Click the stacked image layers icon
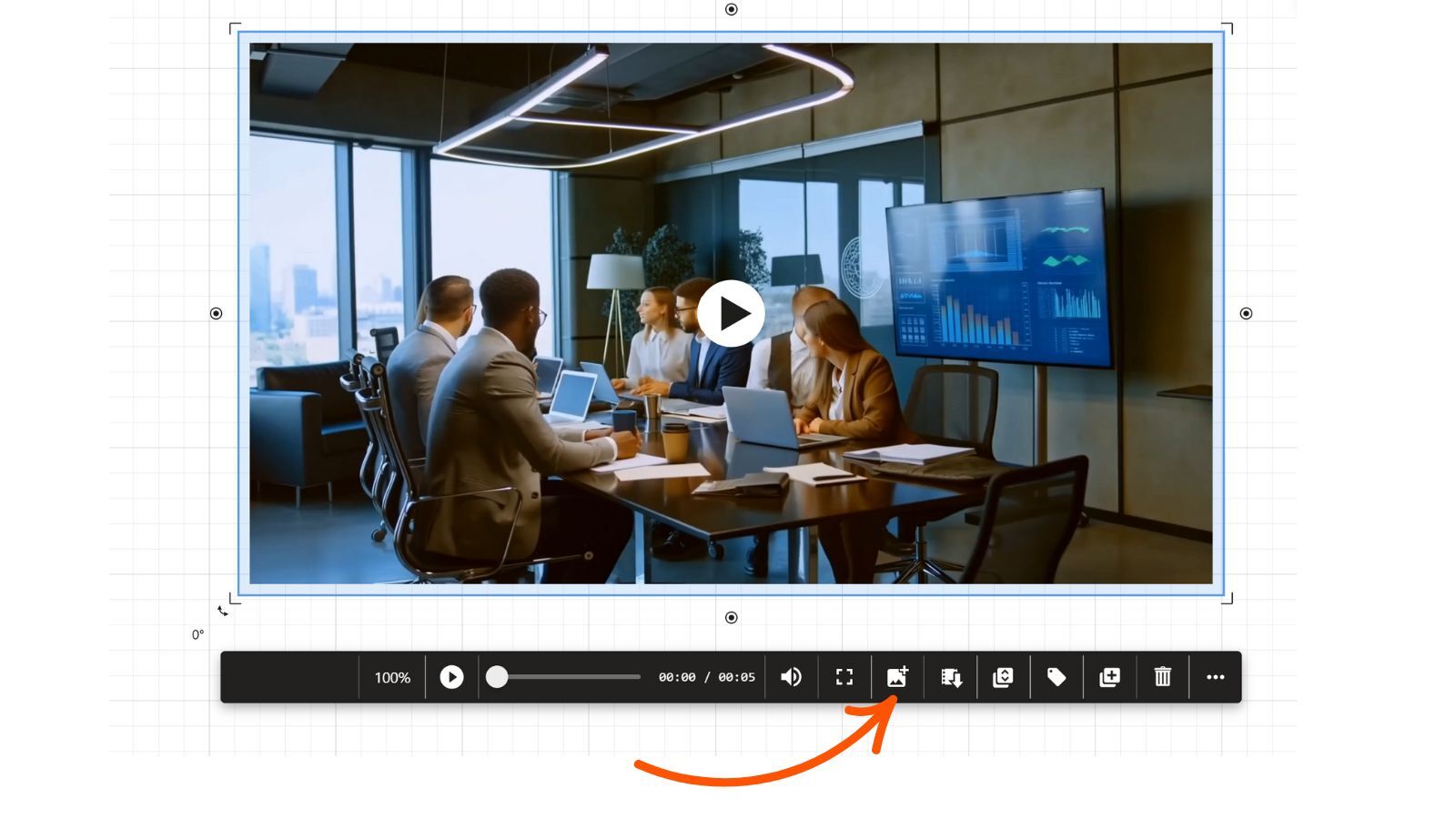Screen dimensions: 1456x819 [1003, 677]
